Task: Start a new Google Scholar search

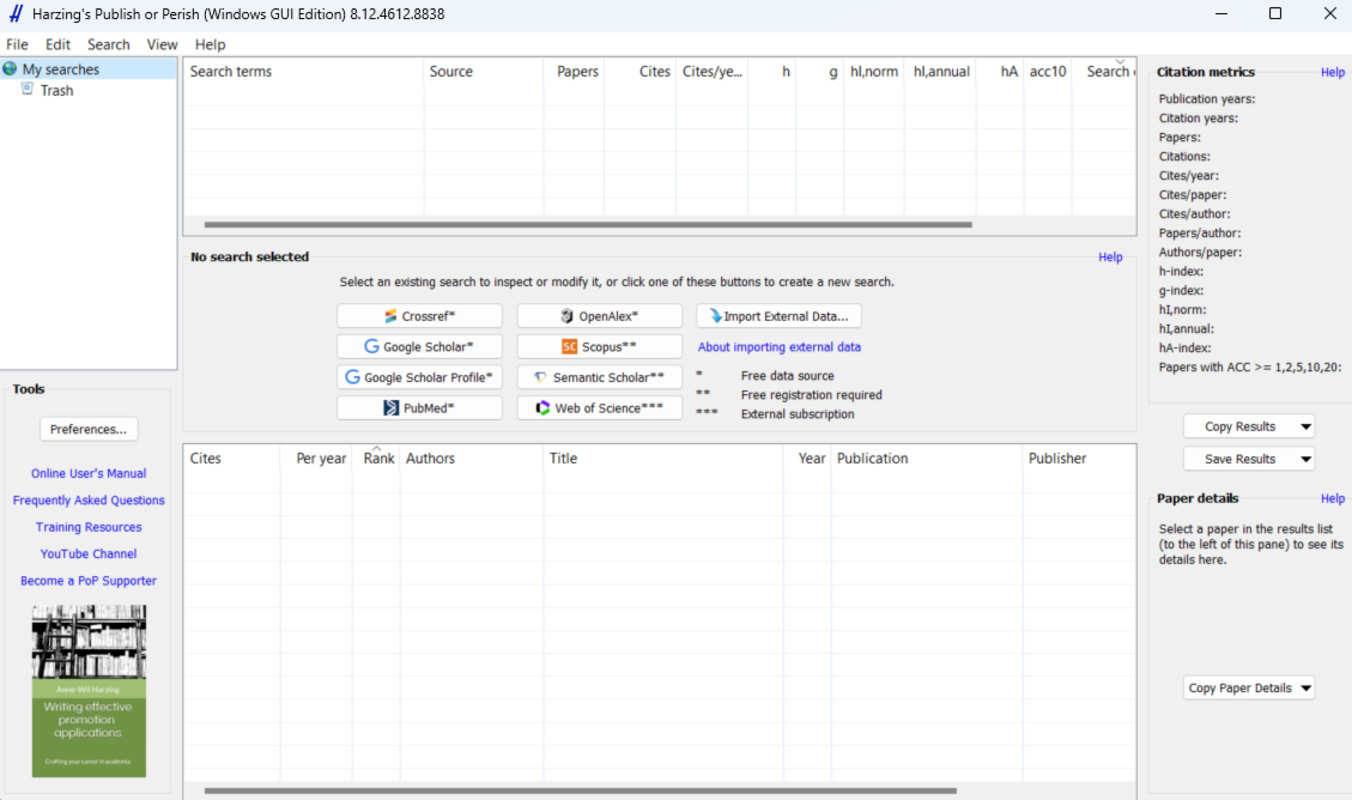Action: point(419,347)
